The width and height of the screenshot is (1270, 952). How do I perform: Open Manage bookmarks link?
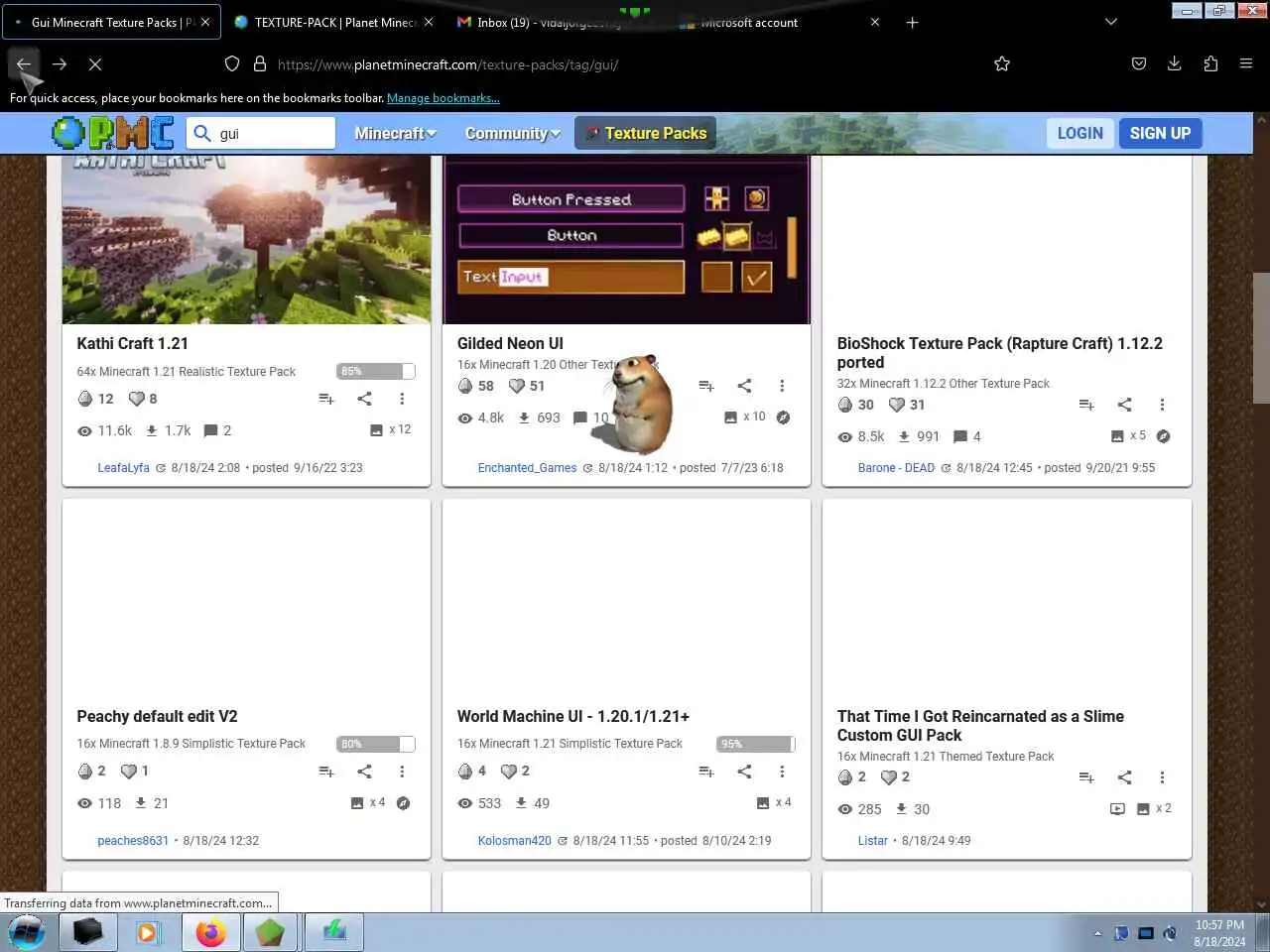click(x=444, y=98)
